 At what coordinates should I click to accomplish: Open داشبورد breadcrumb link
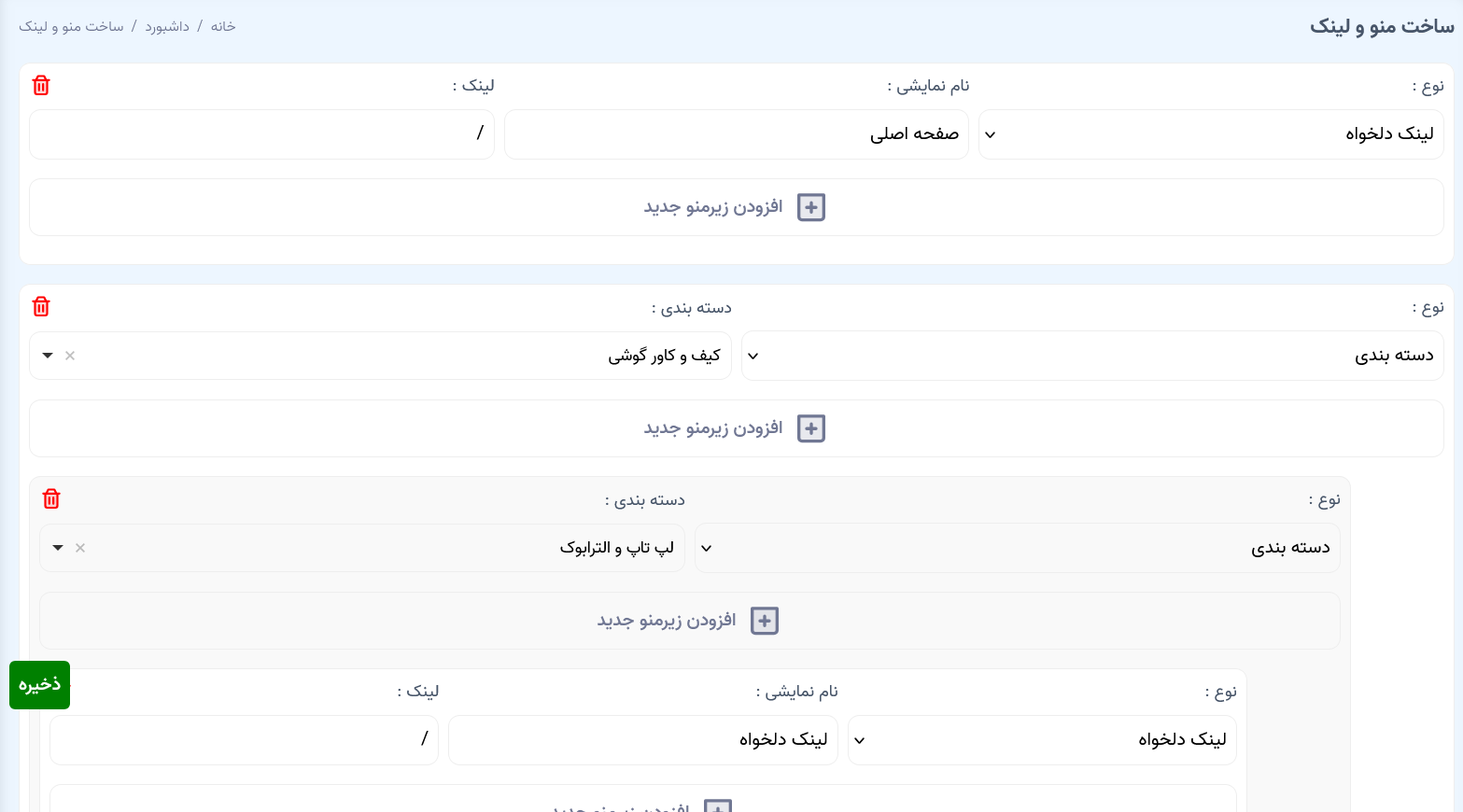167,27
